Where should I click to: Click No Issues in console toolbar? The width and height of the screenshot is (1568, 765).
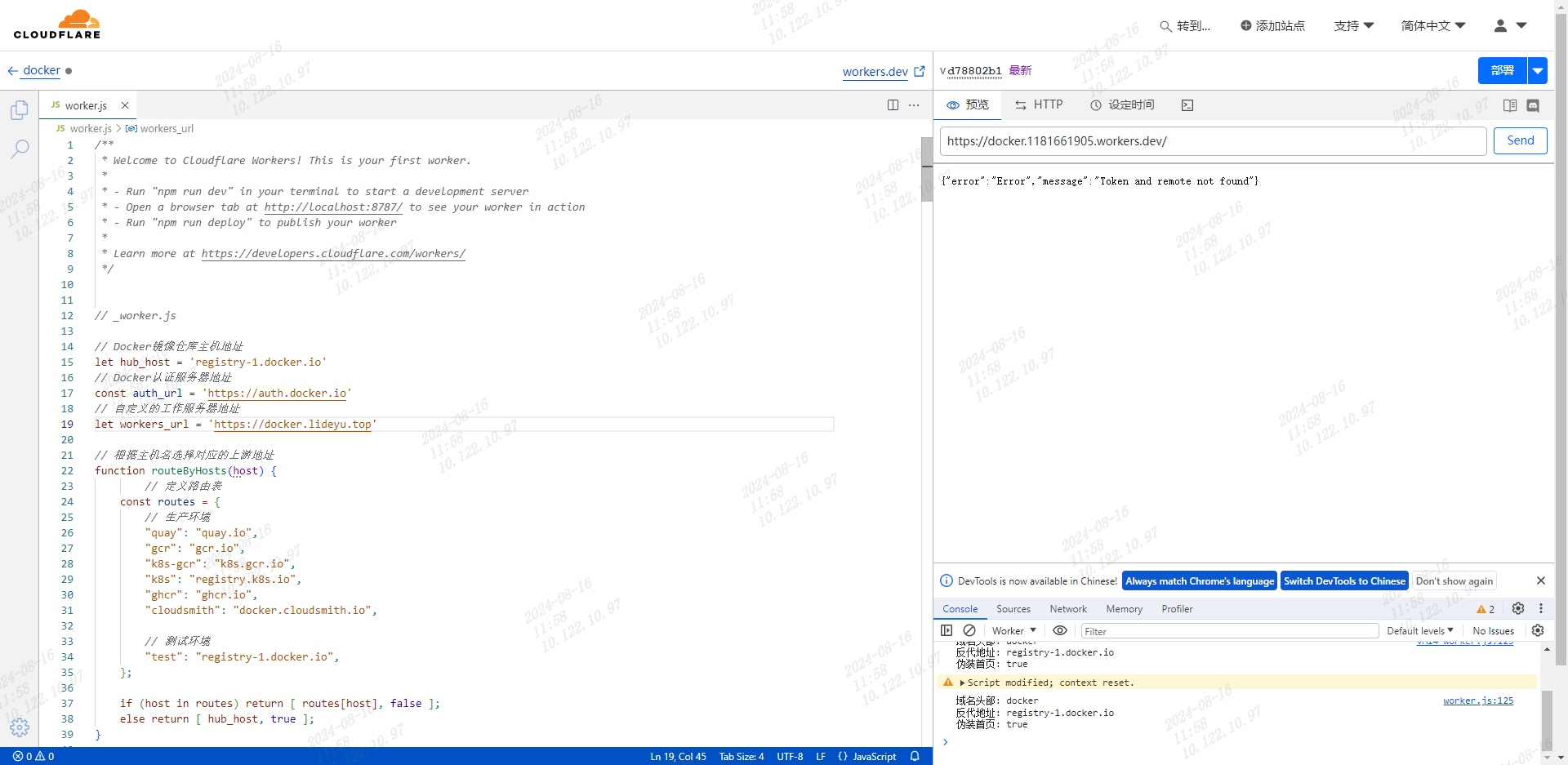[x=1493, y=630]
